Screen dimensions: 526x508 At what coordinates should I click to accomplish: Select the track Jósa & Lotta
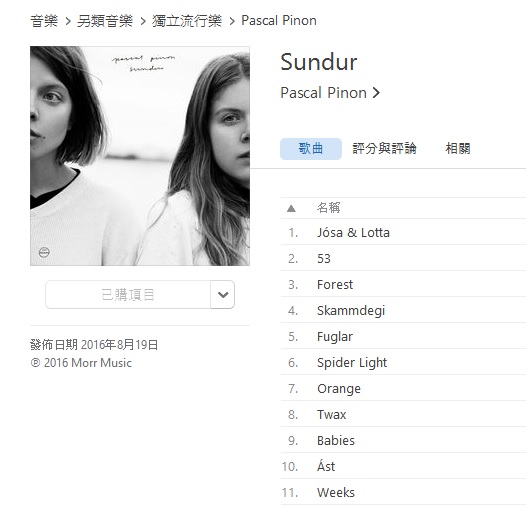click(403, 232)
